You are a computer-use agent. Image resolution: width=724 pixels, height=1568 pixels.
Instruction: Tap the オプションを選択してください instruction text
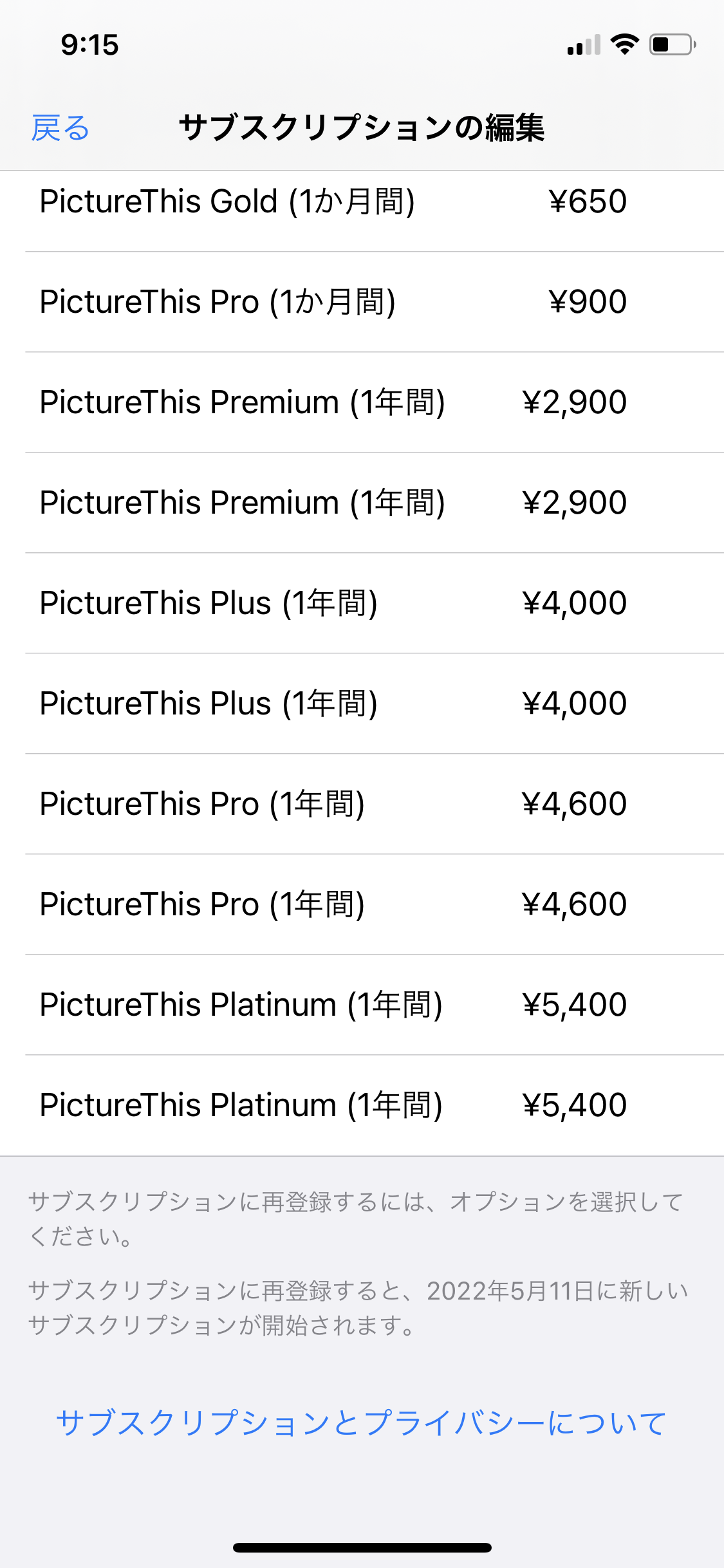click(355, 1218)
